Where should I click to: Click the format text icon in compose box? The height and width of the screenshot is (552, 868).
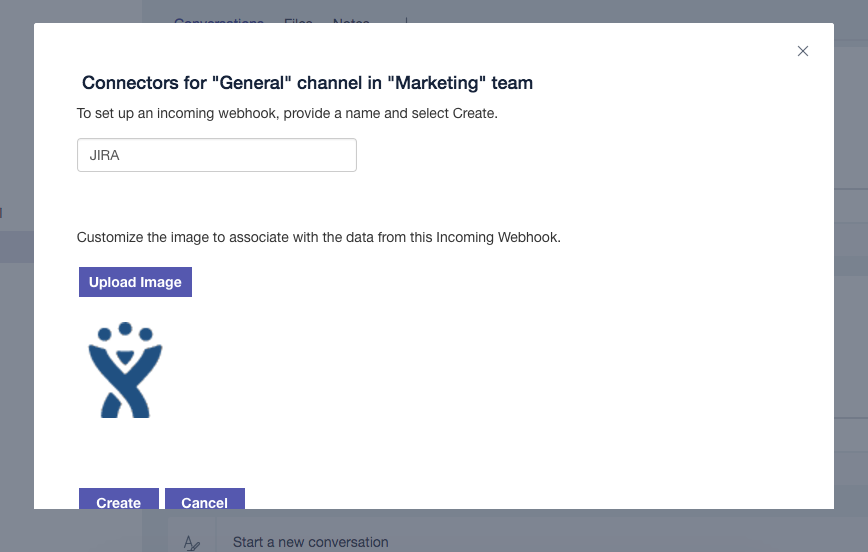coord(192,543)
